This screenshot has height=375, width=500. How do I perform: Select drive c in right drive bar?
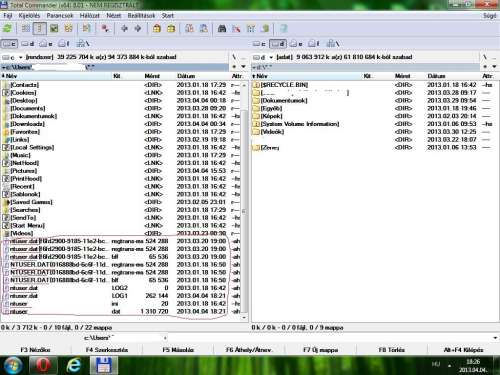(x=259, y=44)
